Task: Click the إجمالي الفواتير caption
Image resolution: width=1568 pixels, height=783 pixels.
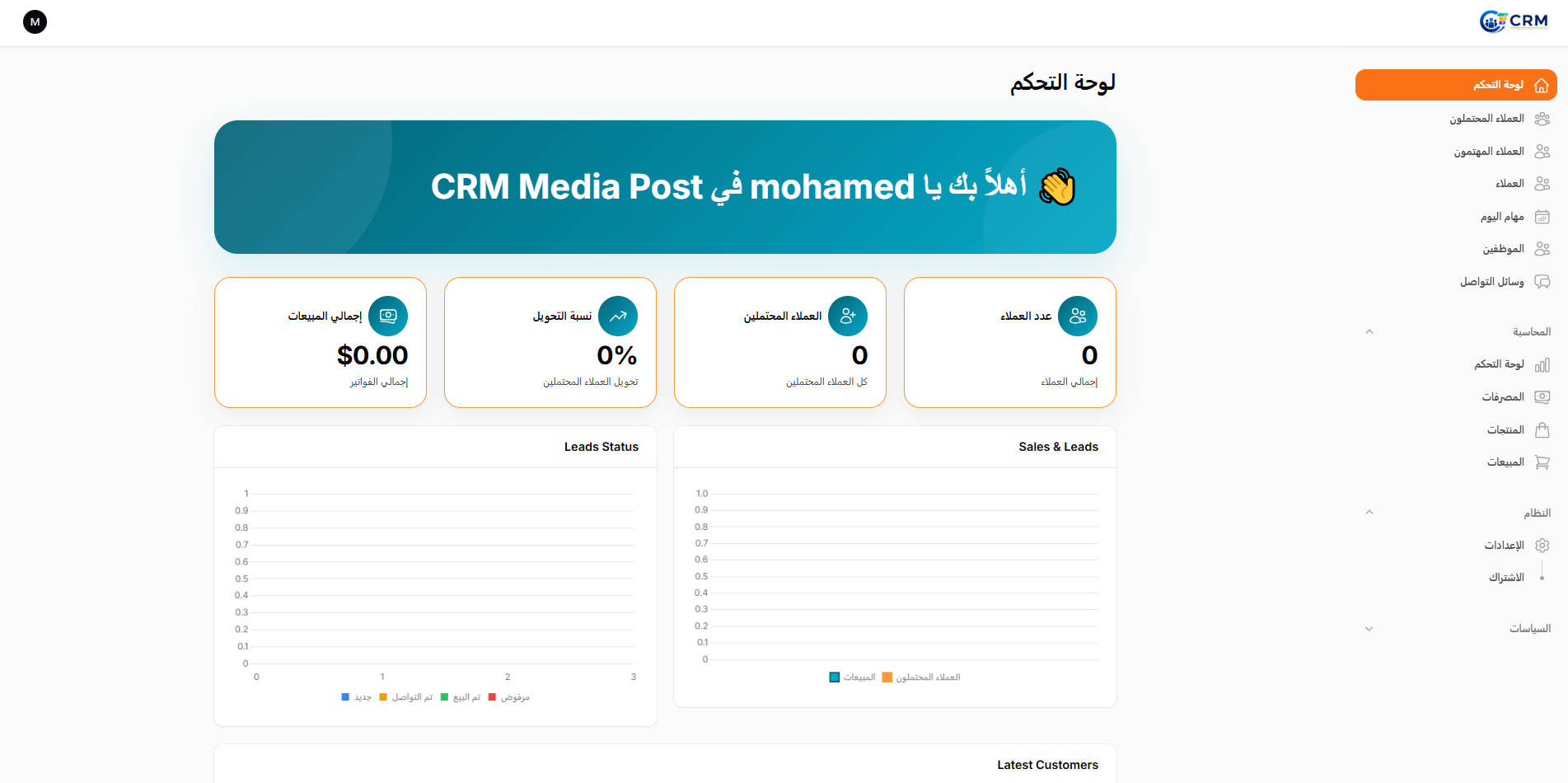Action: 379,382
